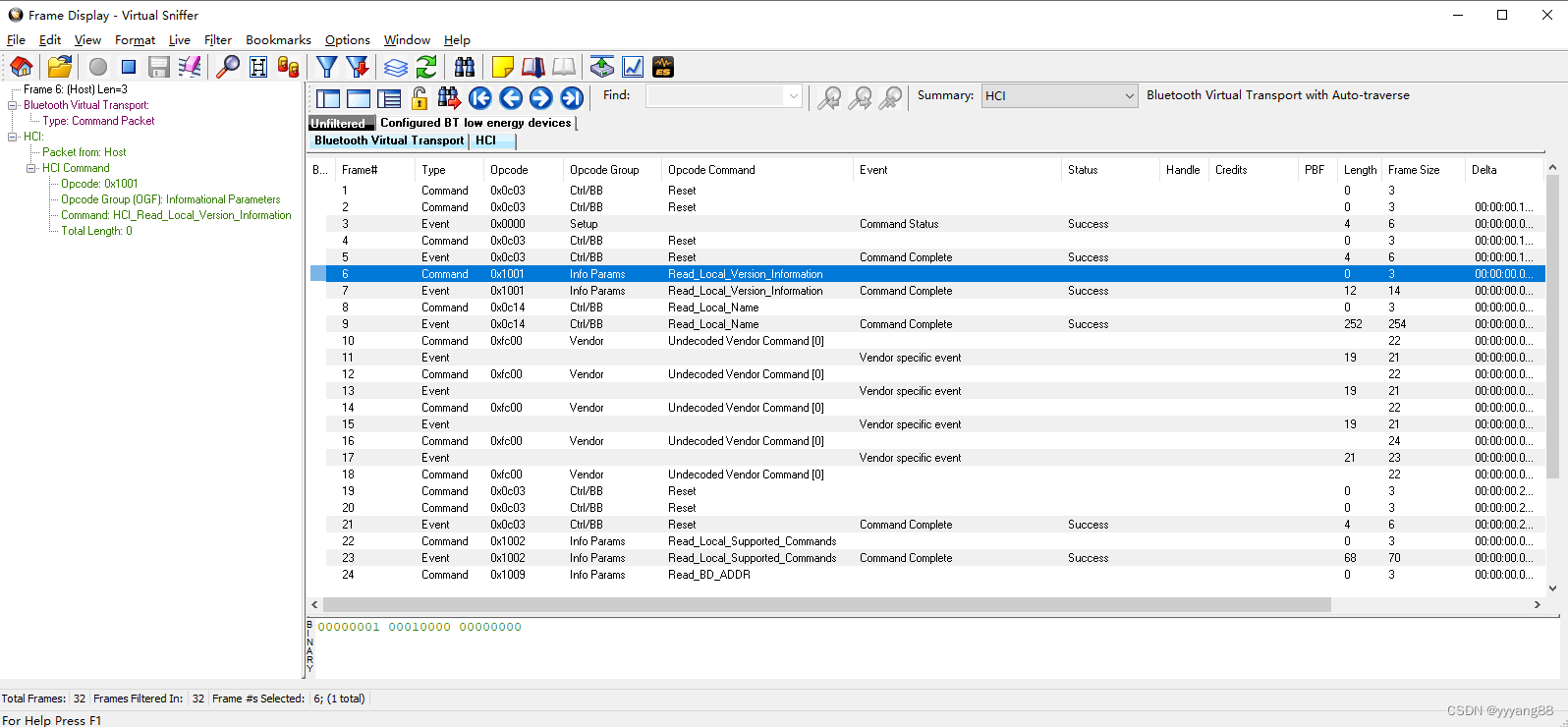Viewport: 1568px width, 727px height.
Task: Go to the previous frame arrow
Action: tap(511, 97)
